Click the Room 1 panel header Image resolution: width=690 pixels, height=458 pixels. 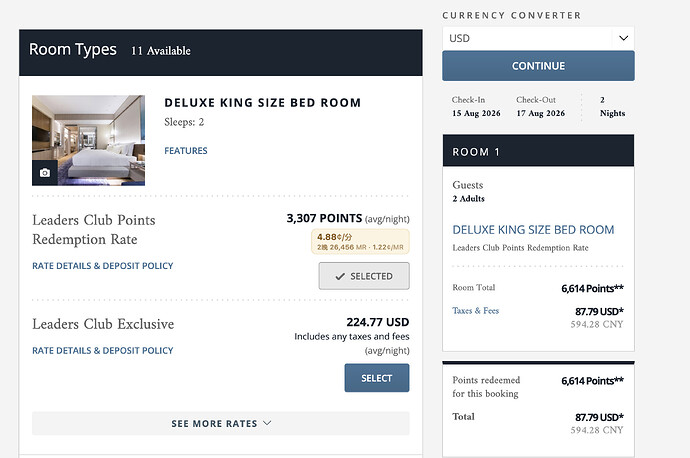538,150
